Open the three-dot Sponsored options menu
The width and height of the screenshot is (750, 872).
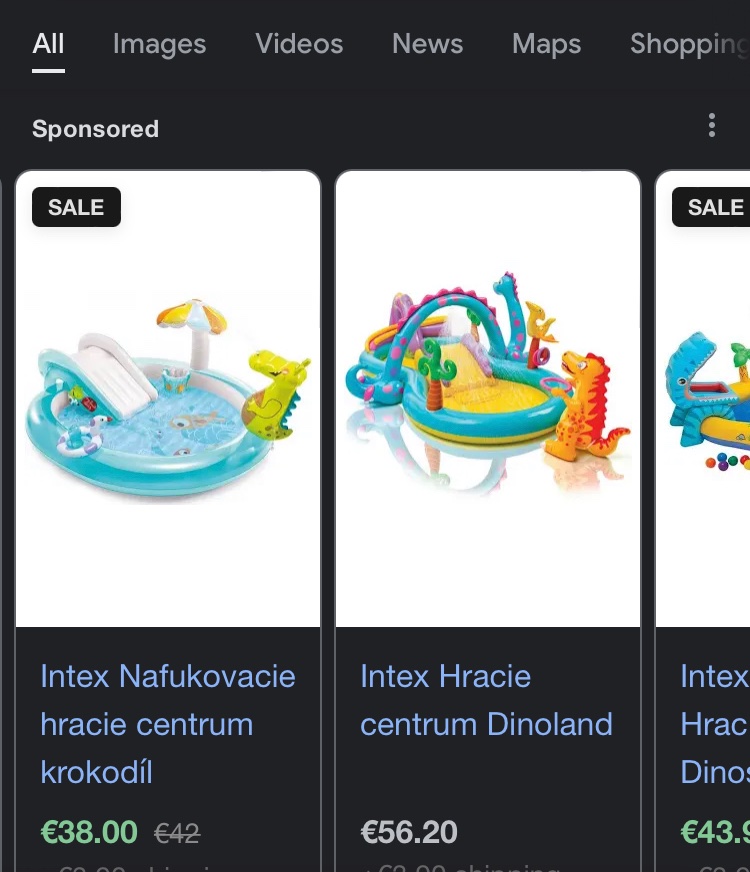tap(711, 125)
